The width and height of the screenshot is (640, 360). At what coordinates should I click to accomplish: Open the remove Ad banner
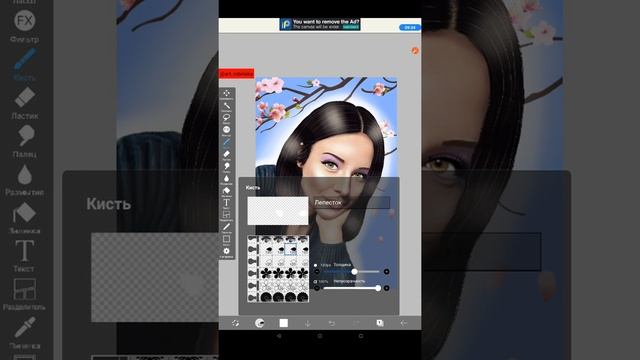click(320, 24)
